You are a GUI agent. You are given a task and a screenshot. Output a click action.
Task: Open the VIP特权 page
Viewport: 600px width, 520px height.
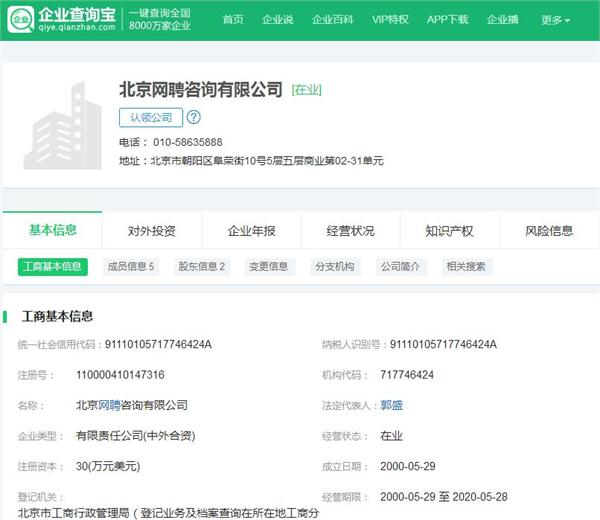pos(390,19)
